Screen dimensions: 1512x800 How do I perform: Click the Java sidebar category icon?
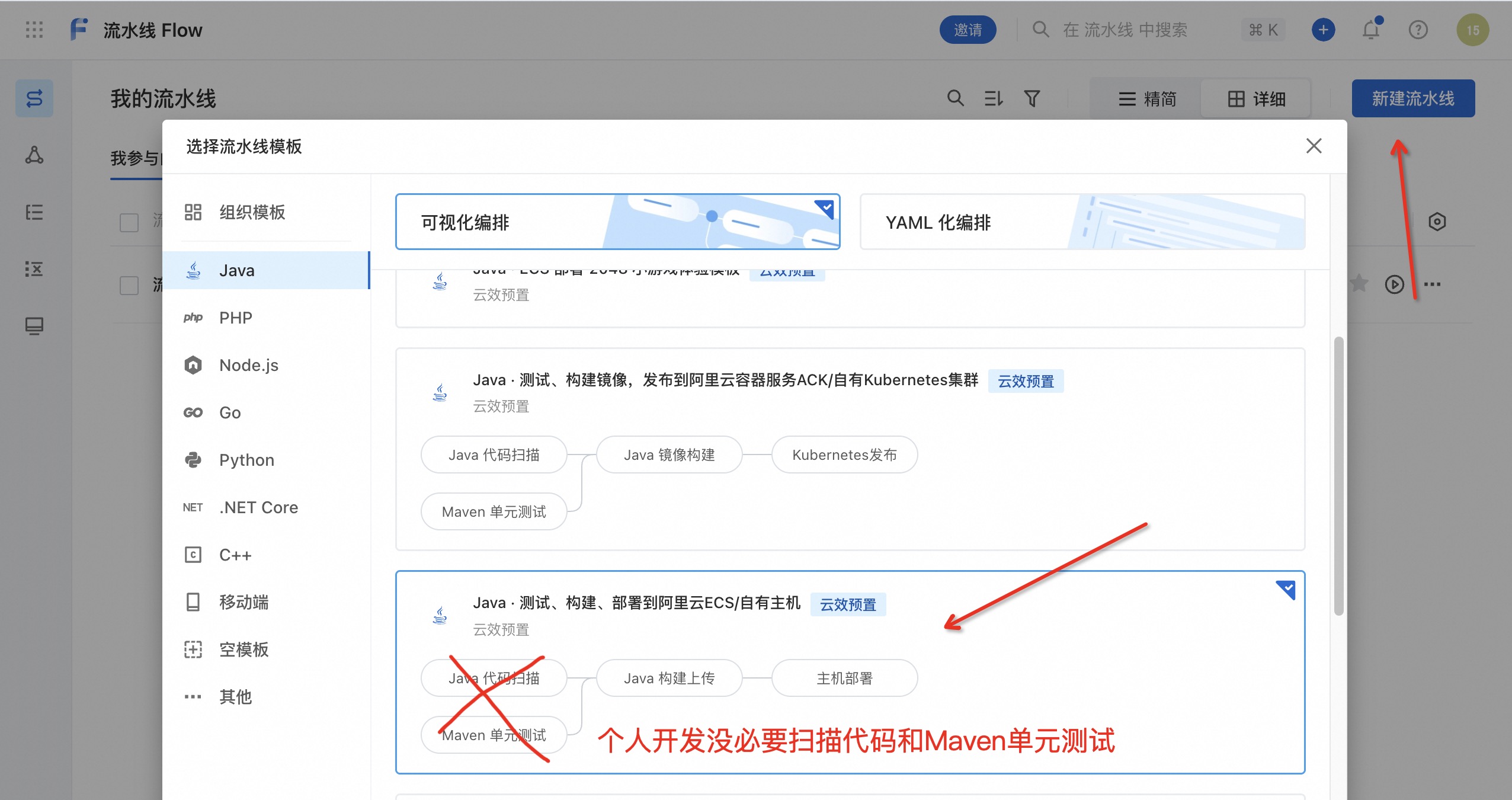(192, 270)
